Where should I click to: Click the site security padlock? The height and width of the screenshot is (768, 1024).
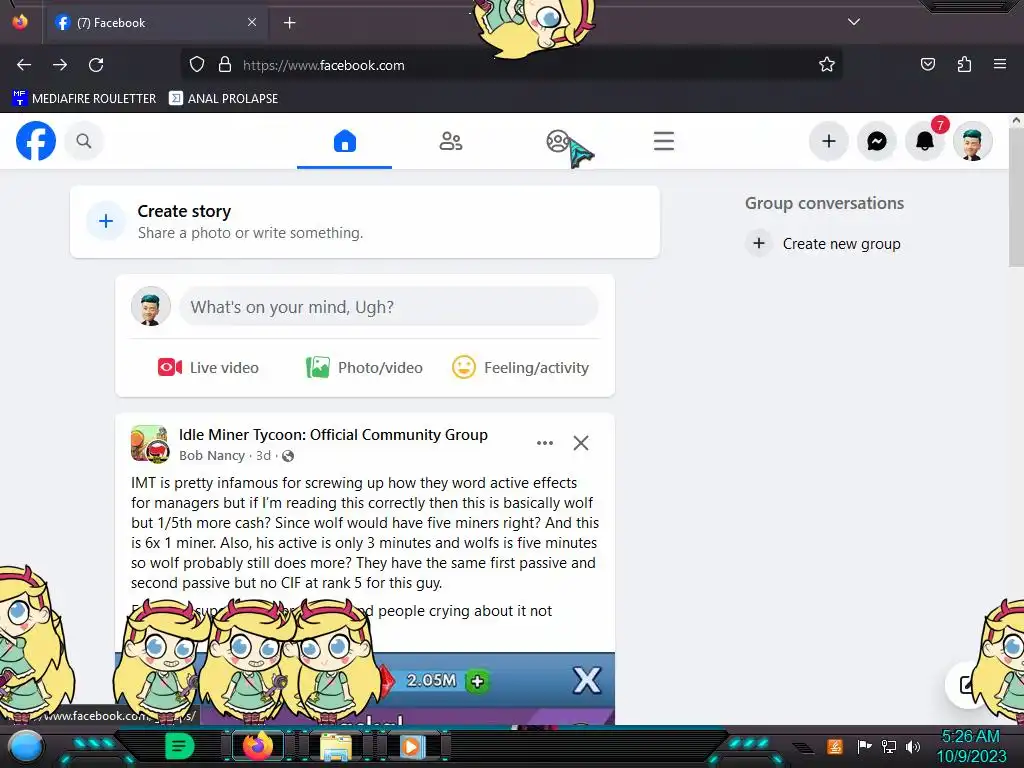click(225, 65)
